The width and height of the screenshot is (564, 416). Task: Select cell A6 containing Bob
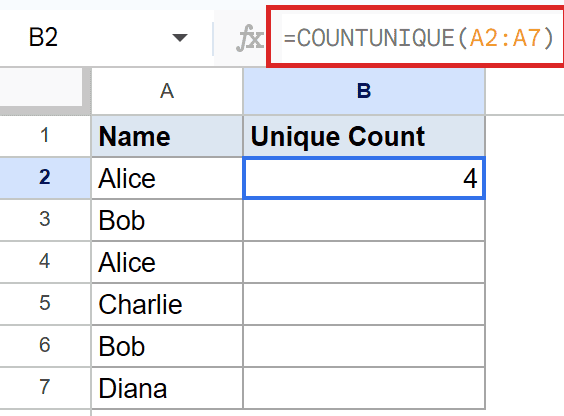coord(167,346)
